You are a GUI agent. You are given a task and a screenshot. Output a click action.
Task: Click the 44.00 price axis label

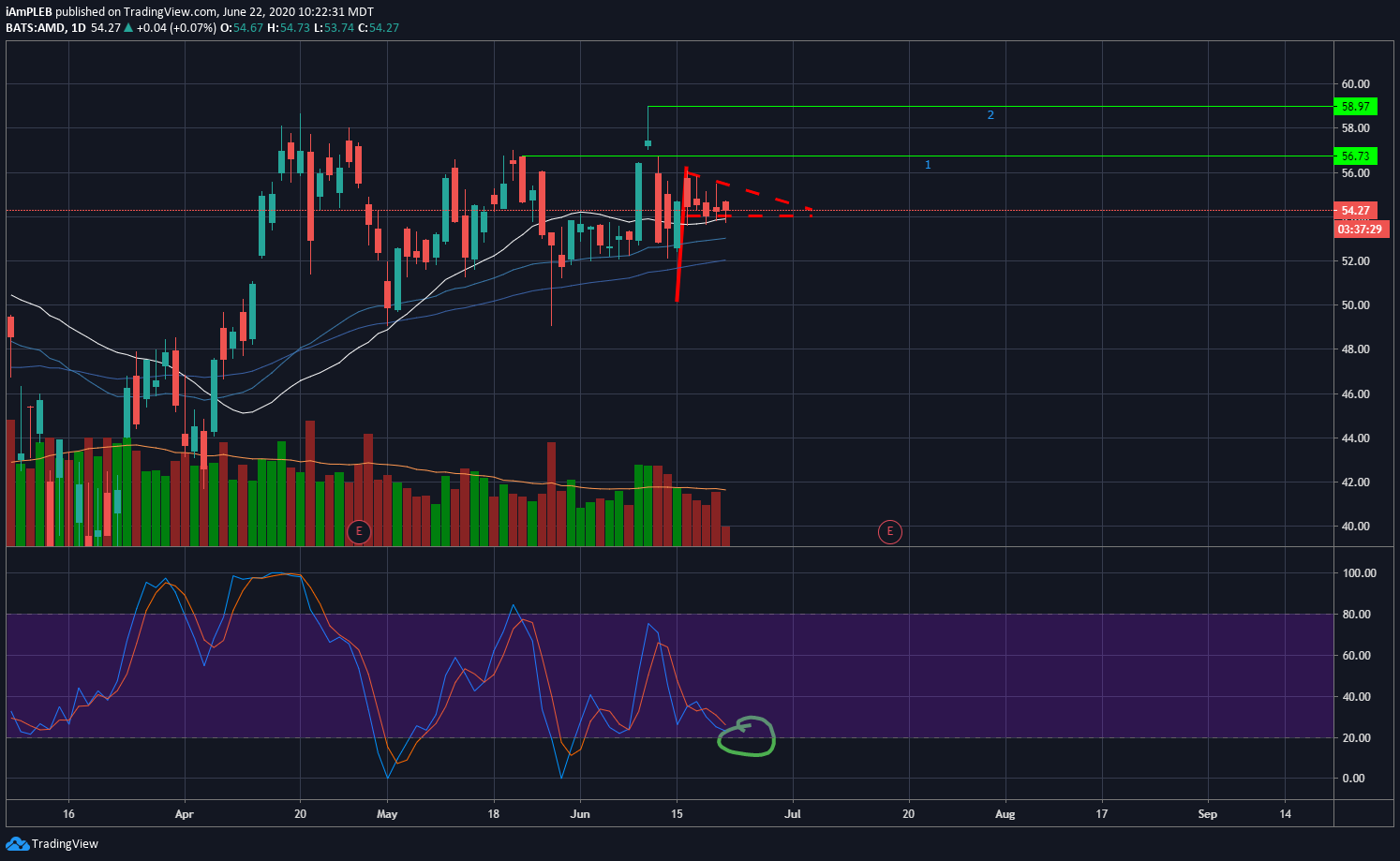pyautogui.click(x=1355, y=438)
